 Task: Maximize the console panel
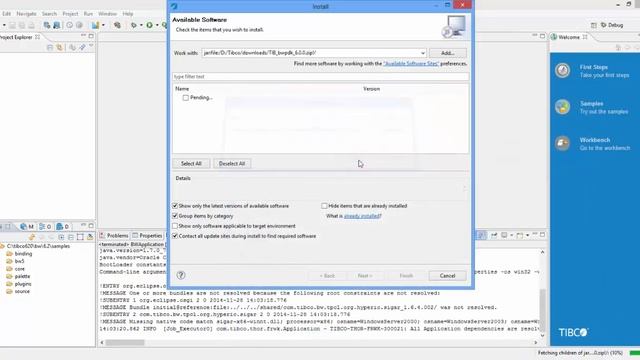click(542, 235)
